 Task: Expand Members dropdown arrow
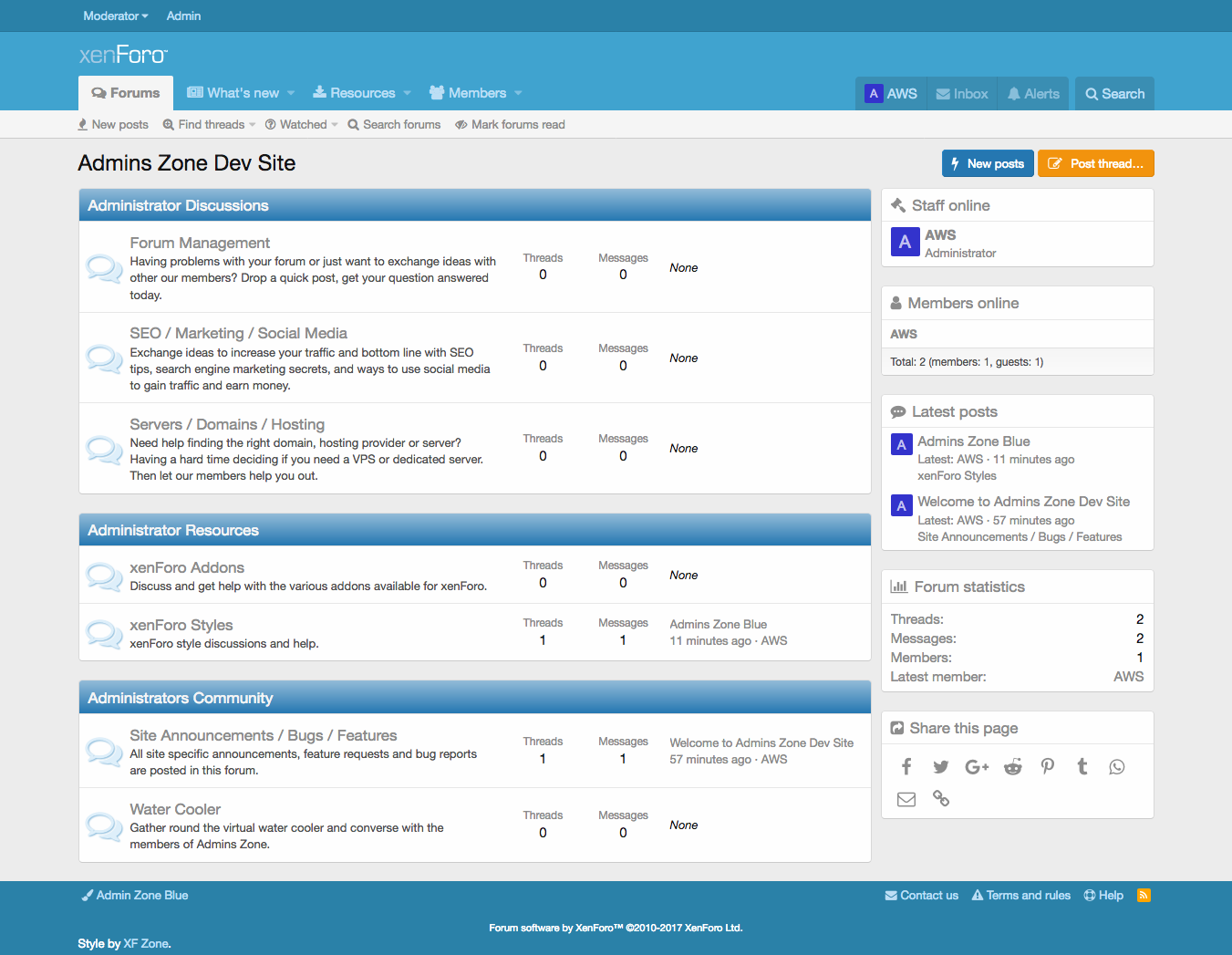(518, 93)
